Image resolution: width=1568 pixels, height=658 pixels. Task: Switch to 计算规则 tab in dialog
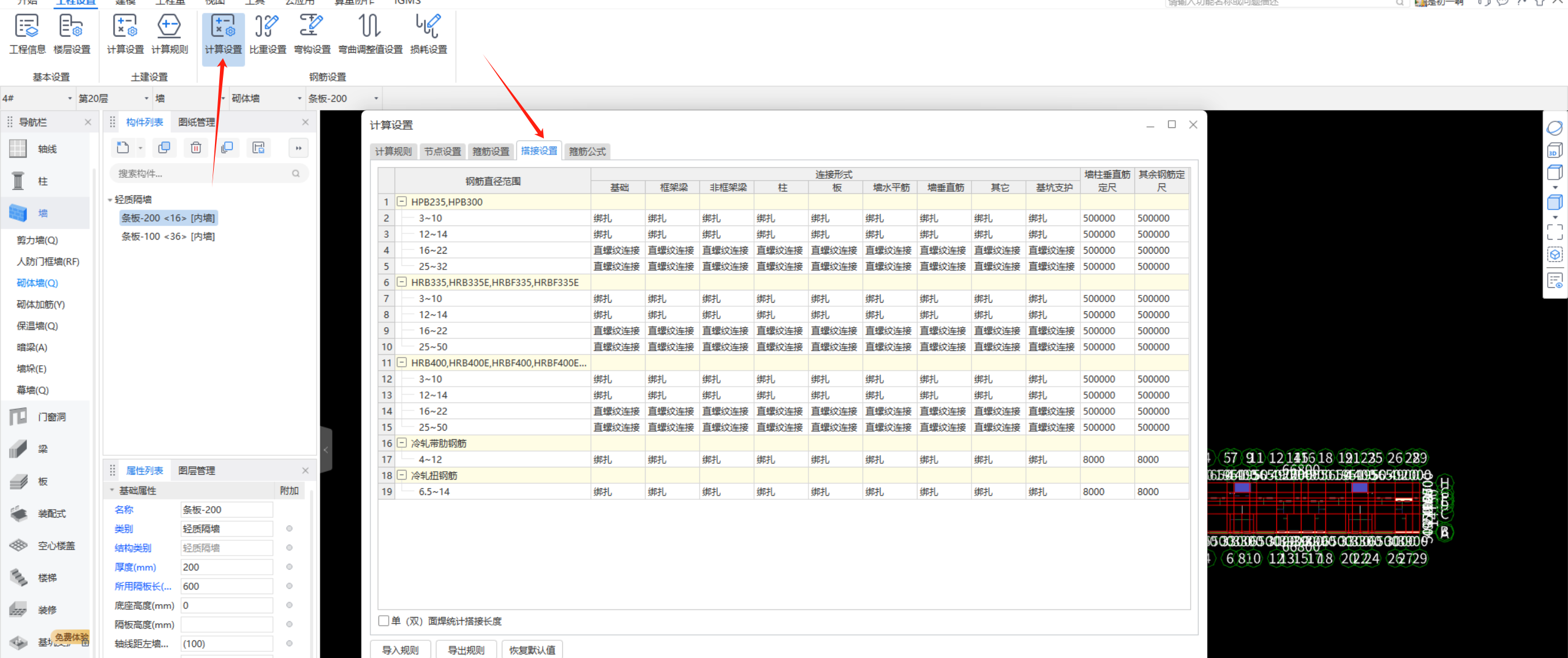coord(393,151)
